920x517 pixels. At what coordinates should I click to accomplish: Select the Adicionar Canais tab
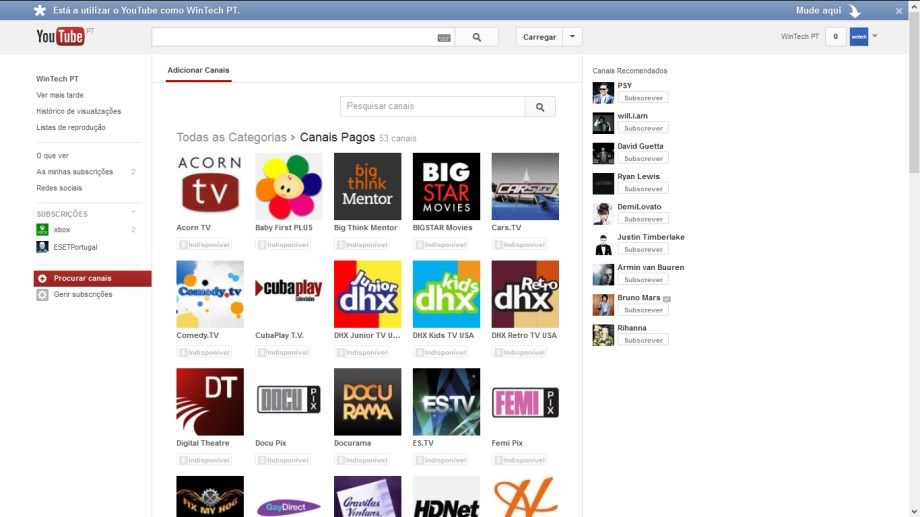(x=198, y=71)
